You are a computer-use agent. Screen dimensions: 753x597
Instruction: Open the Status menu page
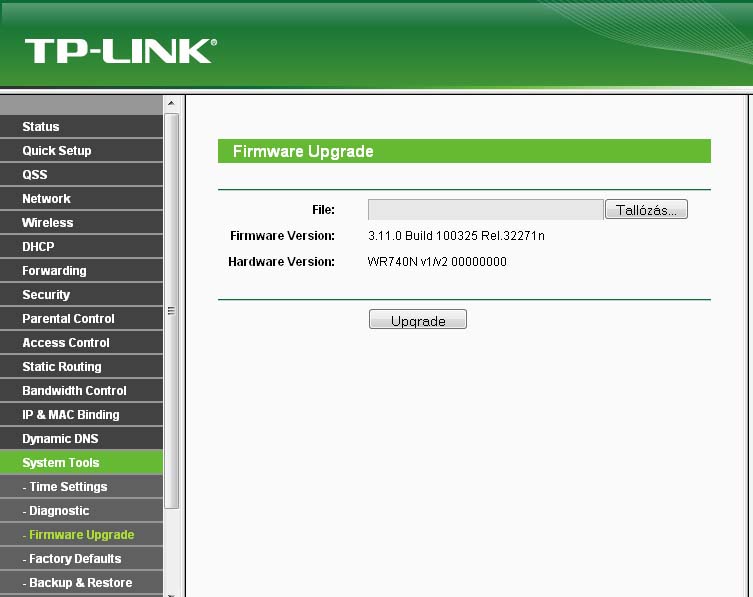(81, 126)
